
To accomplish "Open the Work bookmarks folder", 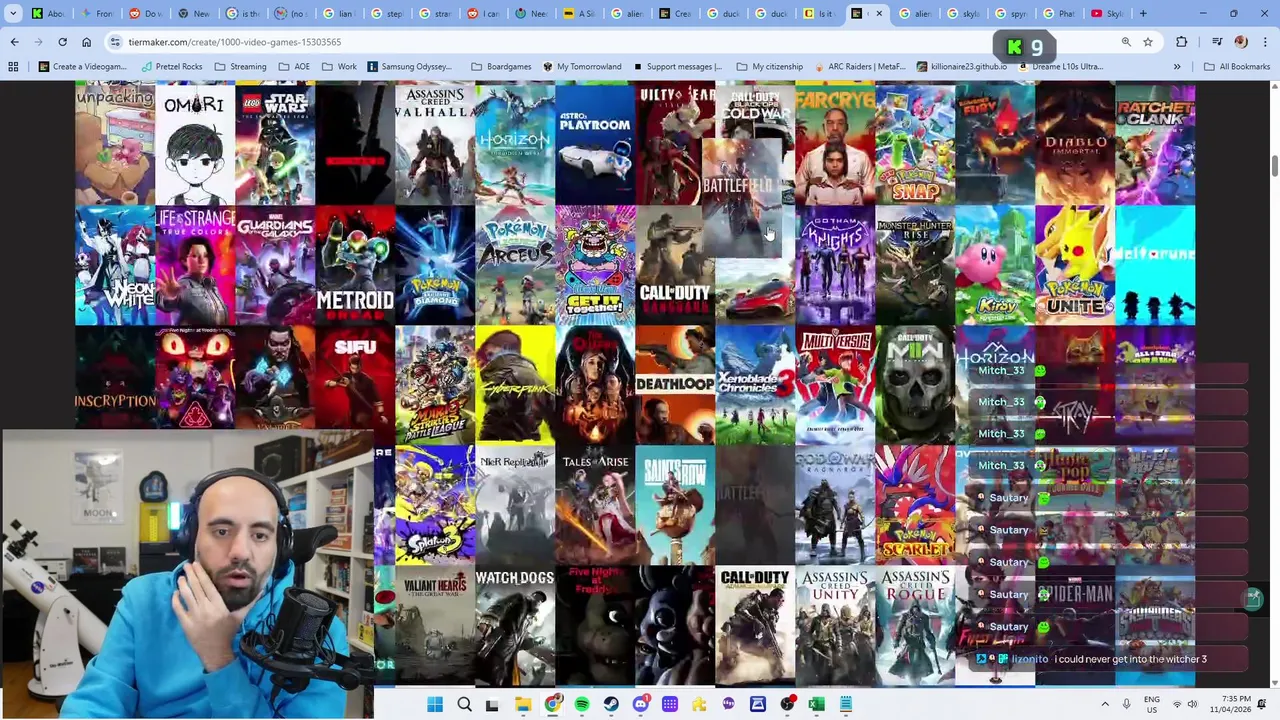I will pyautogui.click(x=339, y=67).
